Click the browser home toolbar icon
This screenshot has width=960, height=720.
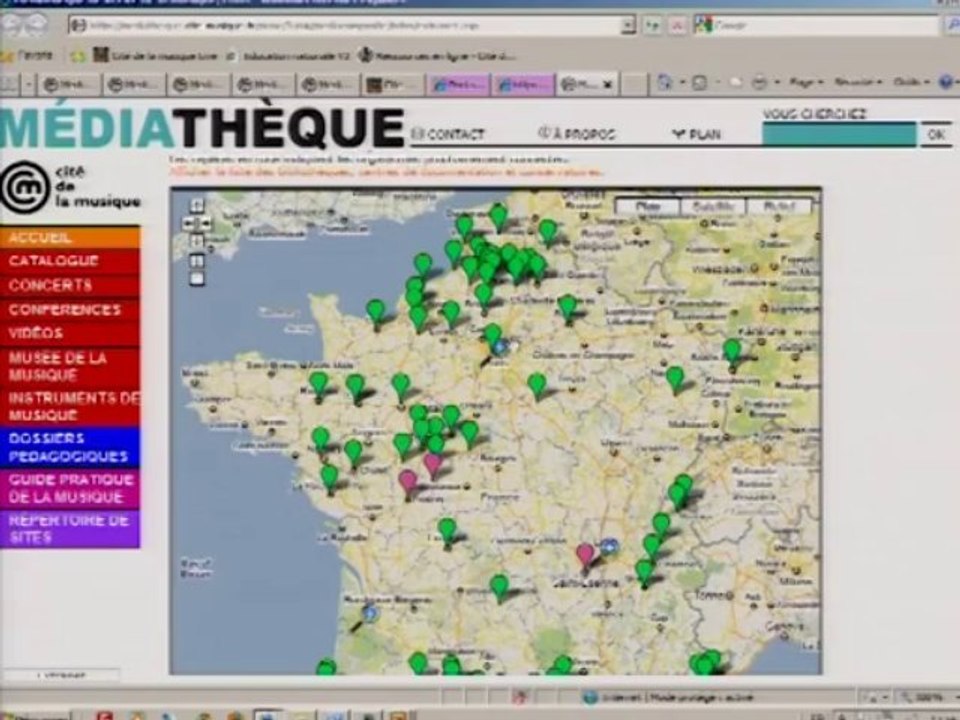(x=665, y=82)
